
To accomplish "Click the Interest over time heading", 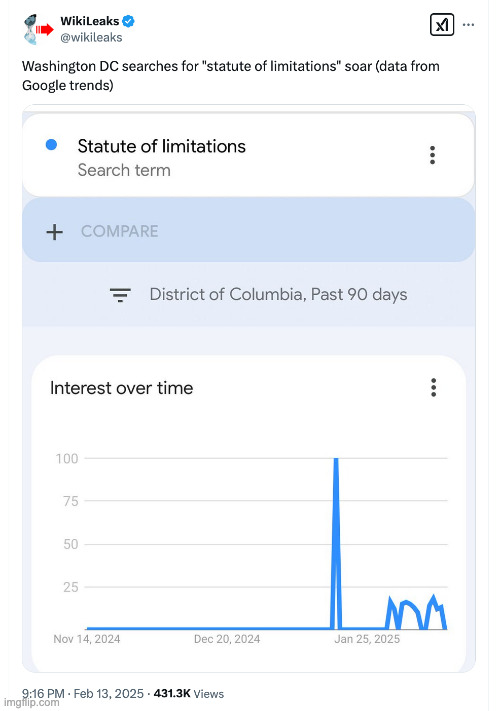I will (121, 388).
